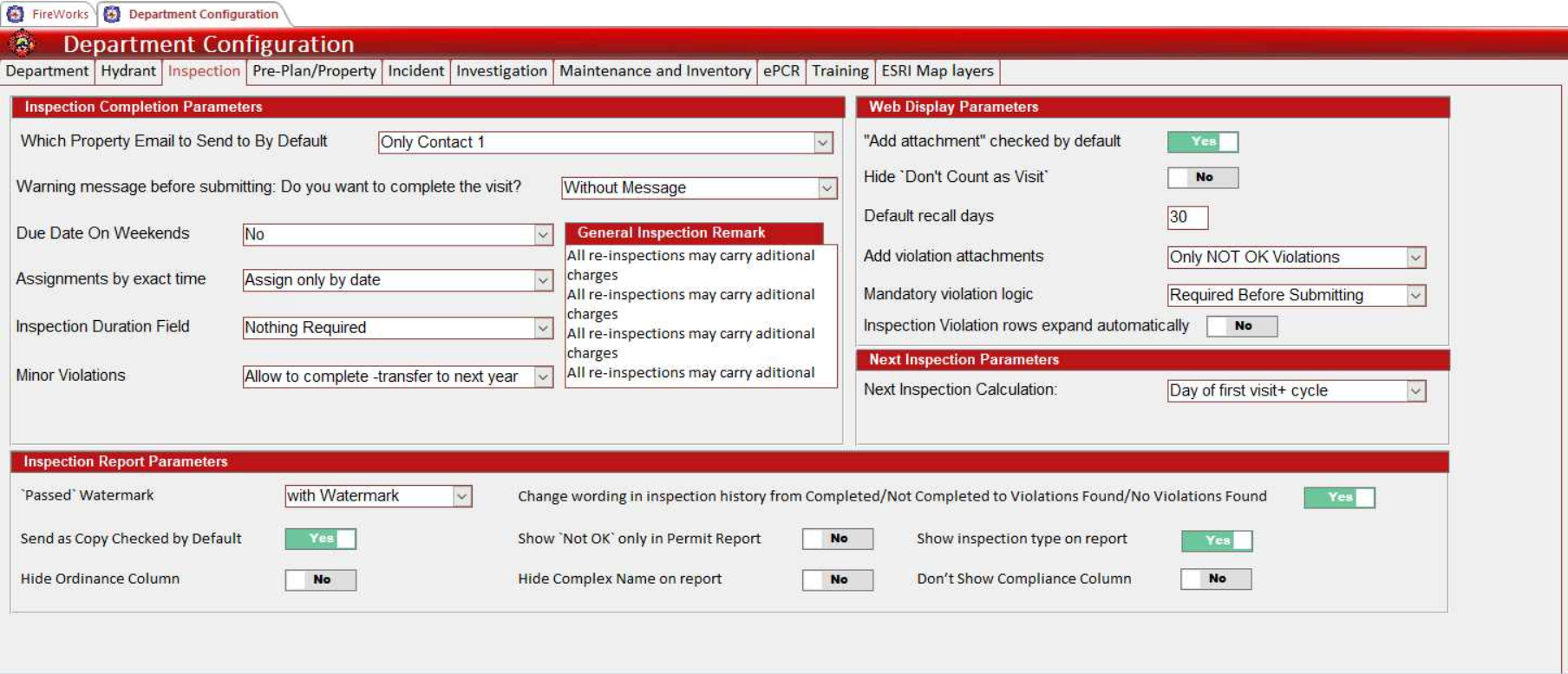Open the Maintenance and Inventory tab
This screenshot has height=674, width=1568.
tap(655, 71)
